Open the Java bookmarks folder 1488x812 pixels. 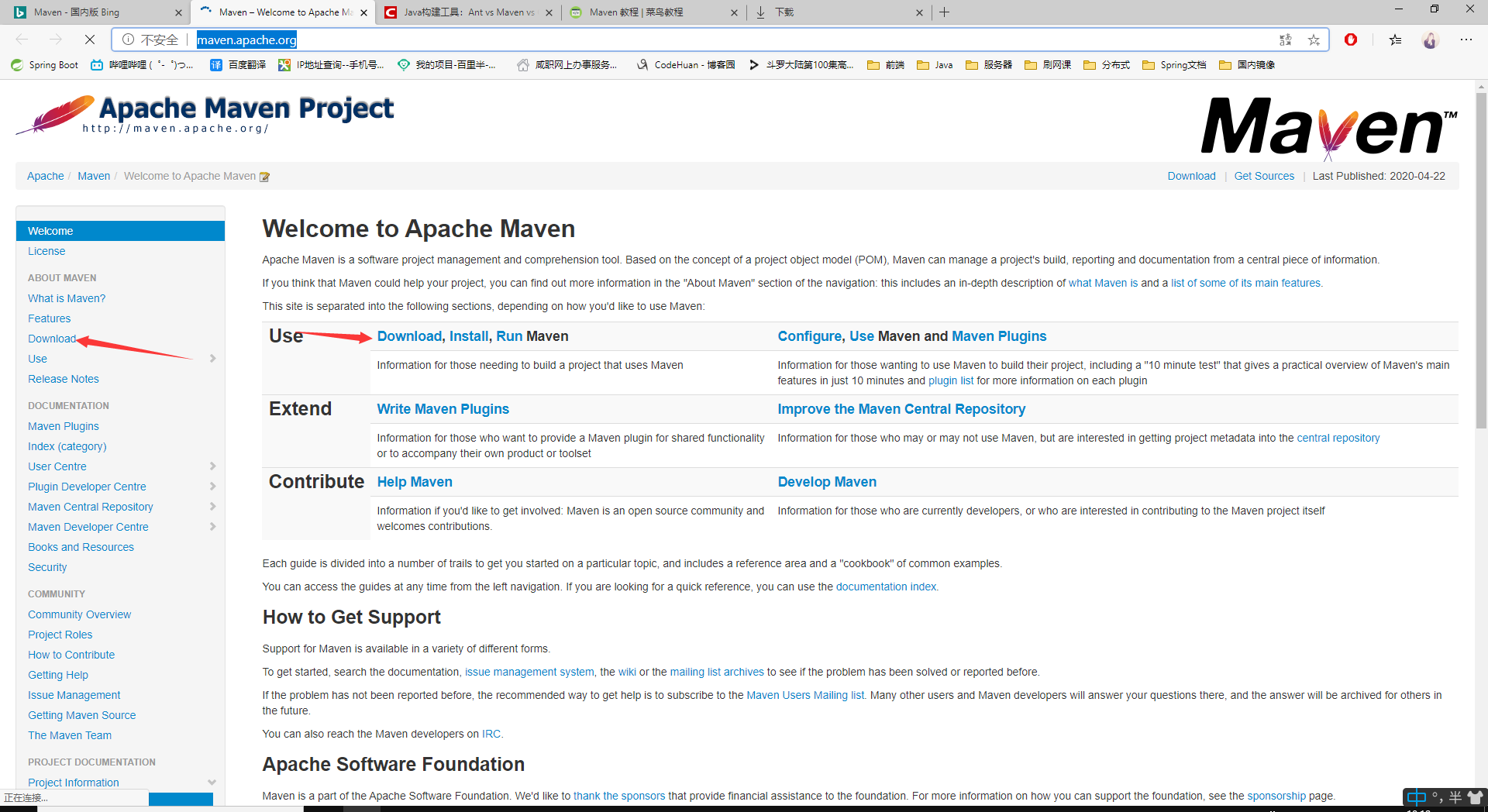[x=935, y=65]
